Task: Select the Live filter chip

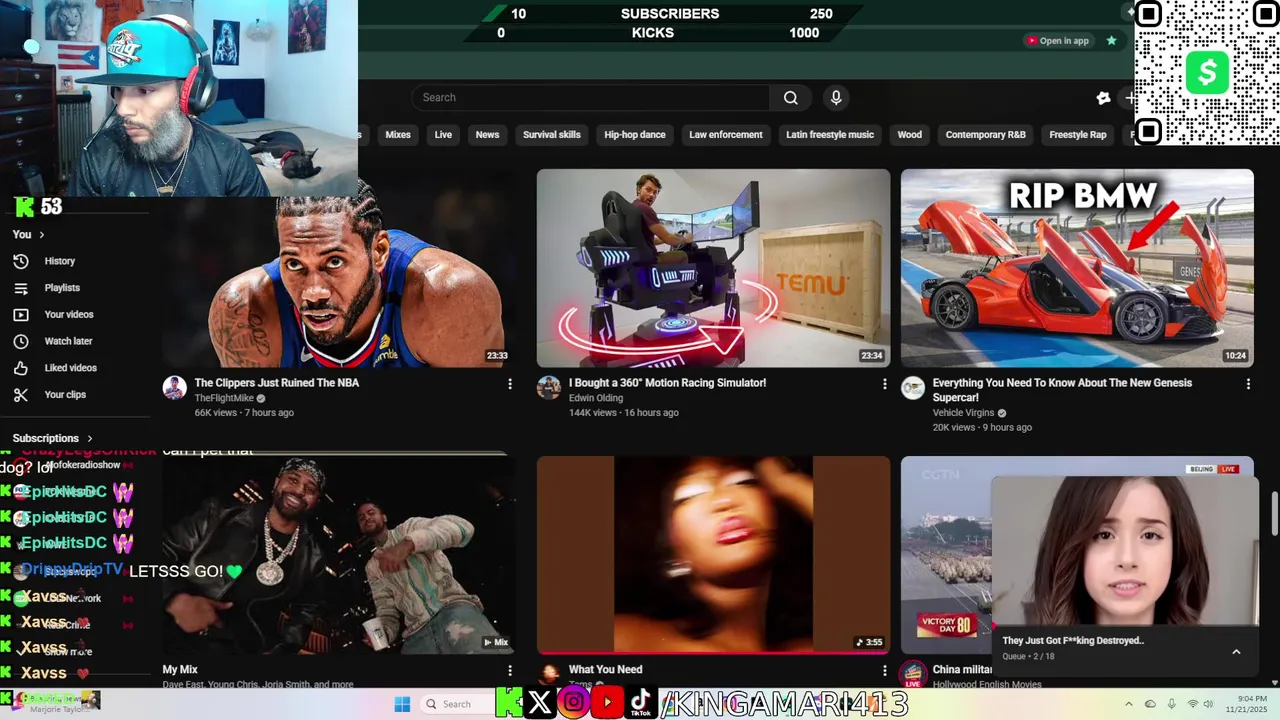Action: 443,135
